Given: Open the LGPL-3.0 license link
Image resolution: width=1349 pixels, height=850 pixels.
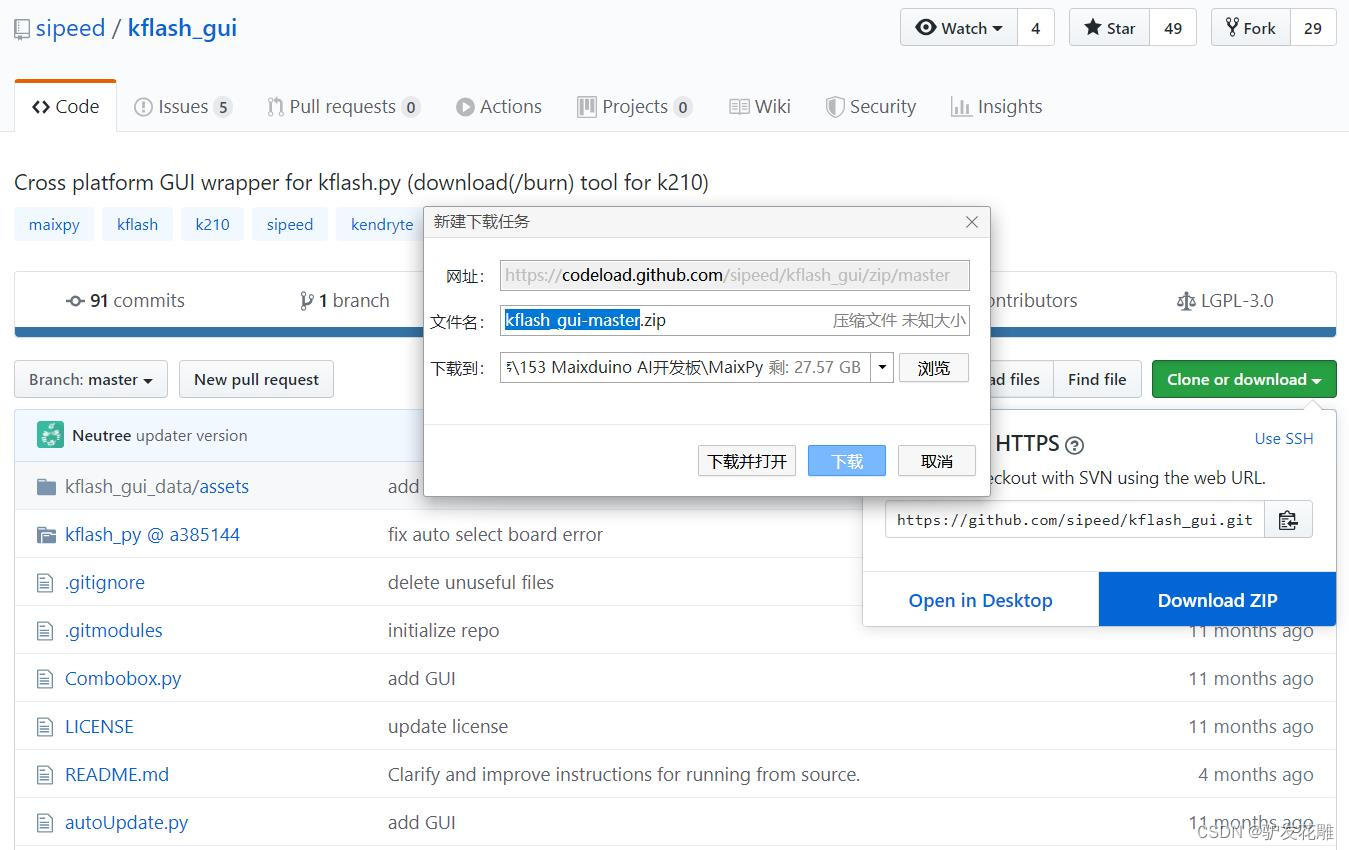Looking at the screenshot, I should pos(1225,300).
